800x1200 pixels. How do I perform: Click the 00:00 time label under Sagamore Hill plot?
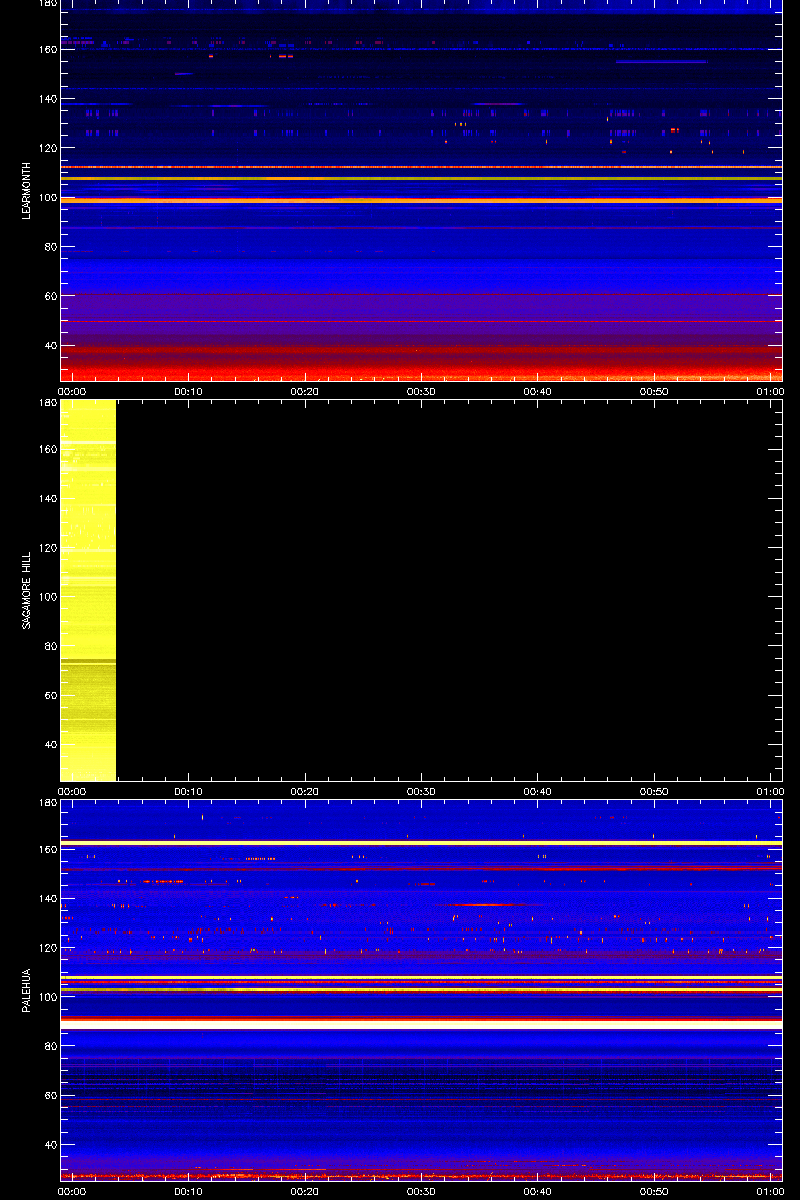click(72, 791)
